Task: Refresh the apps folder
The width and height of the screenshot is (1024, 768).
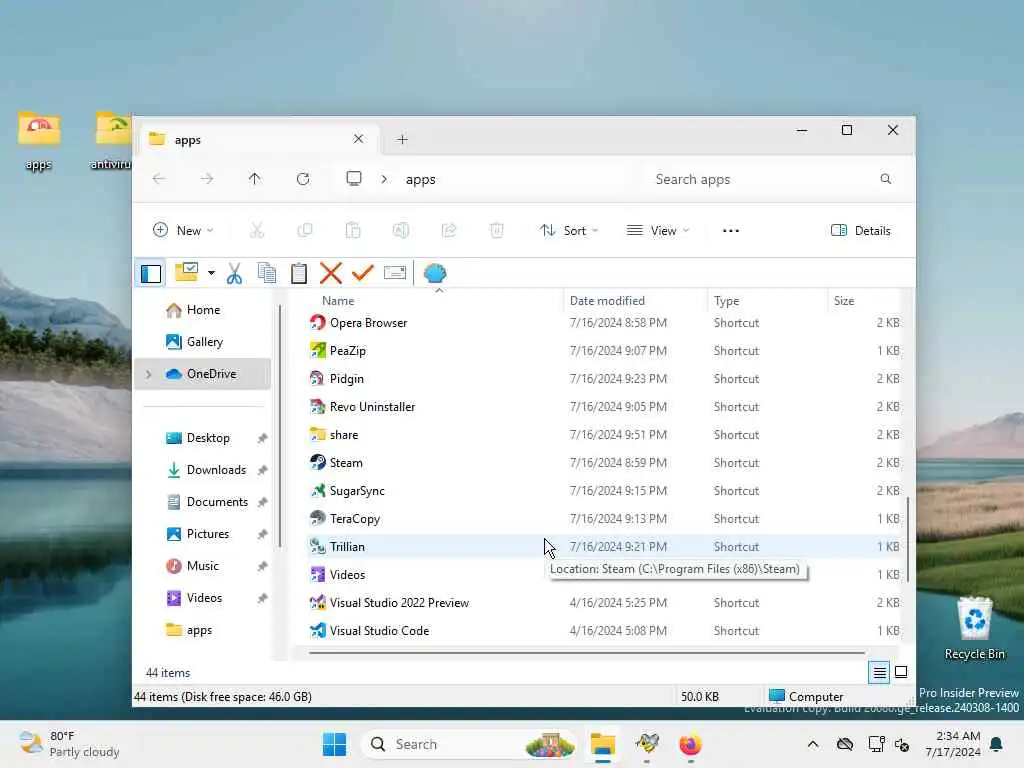Action: point(303,179)
